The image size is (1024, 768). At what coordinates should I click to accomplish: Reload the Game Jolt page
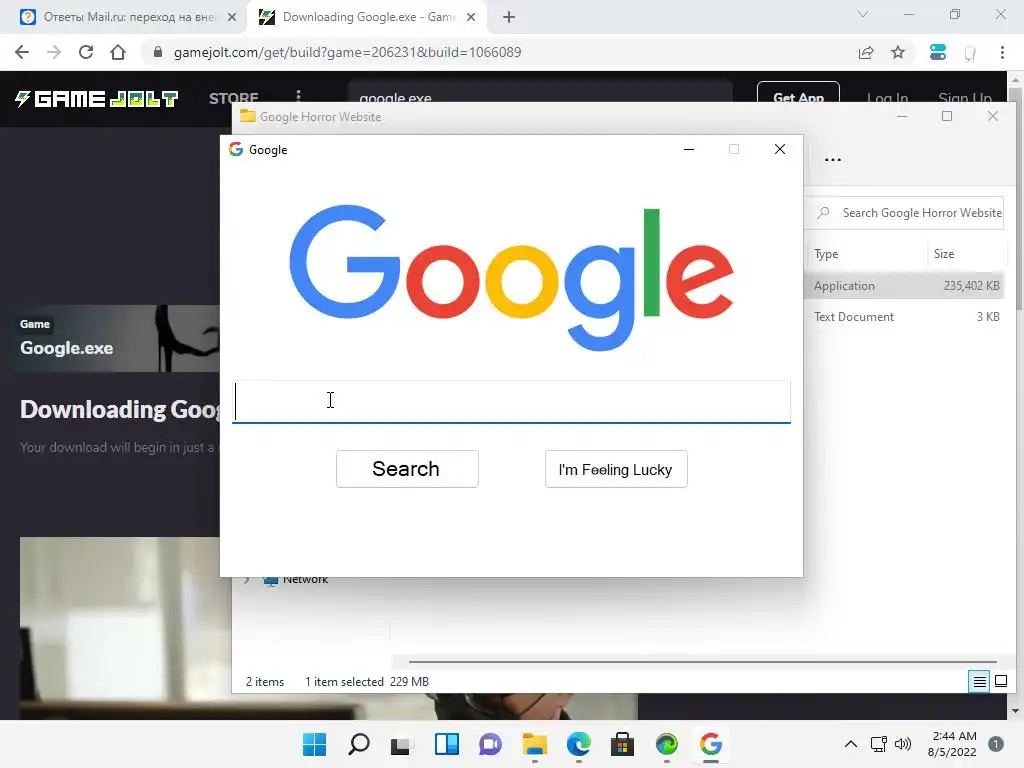pos(86,52)
